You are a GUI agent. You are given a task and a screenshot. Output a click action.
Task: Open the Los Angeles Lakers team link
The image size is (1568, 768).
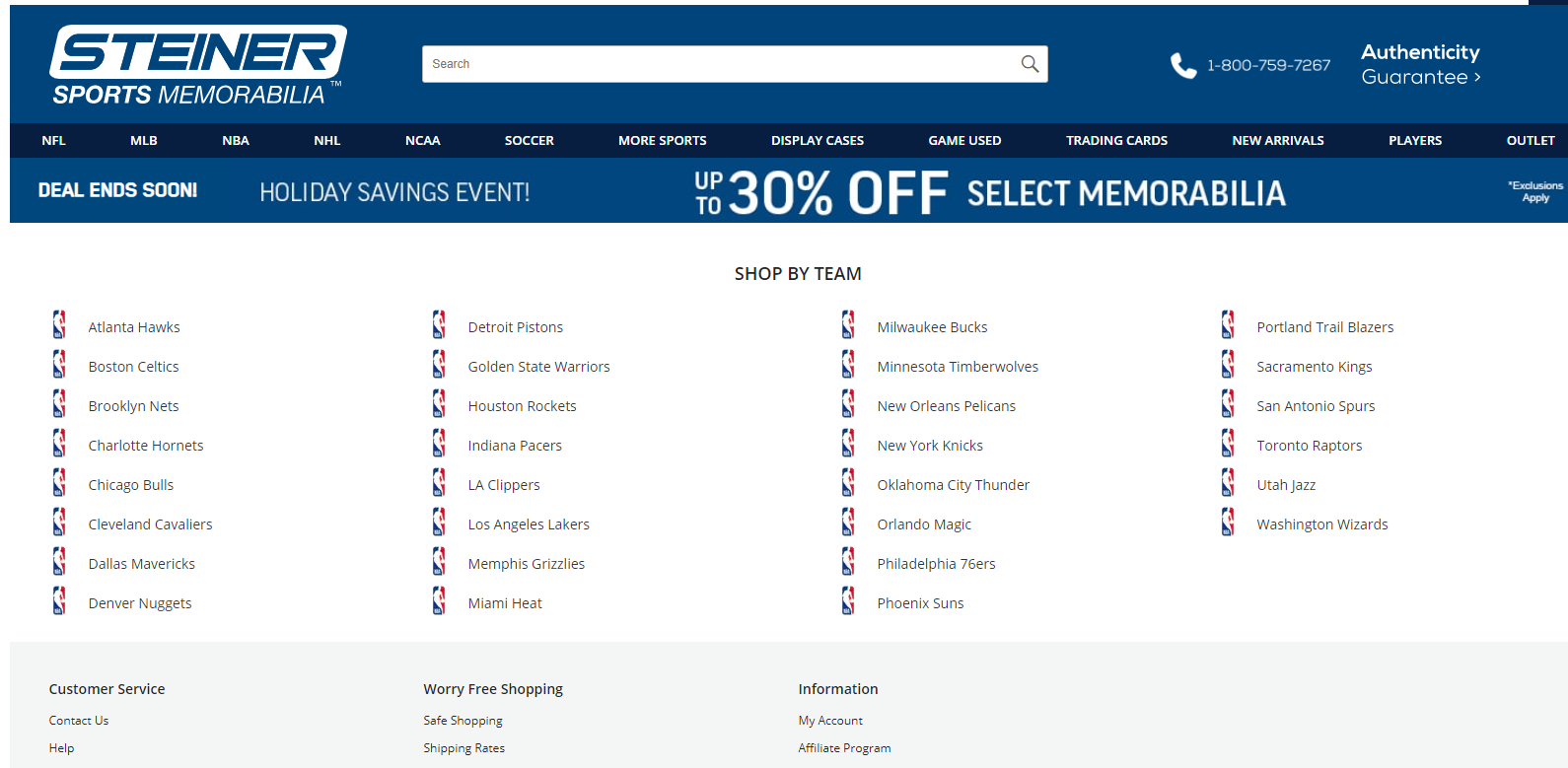coord(529,524)
